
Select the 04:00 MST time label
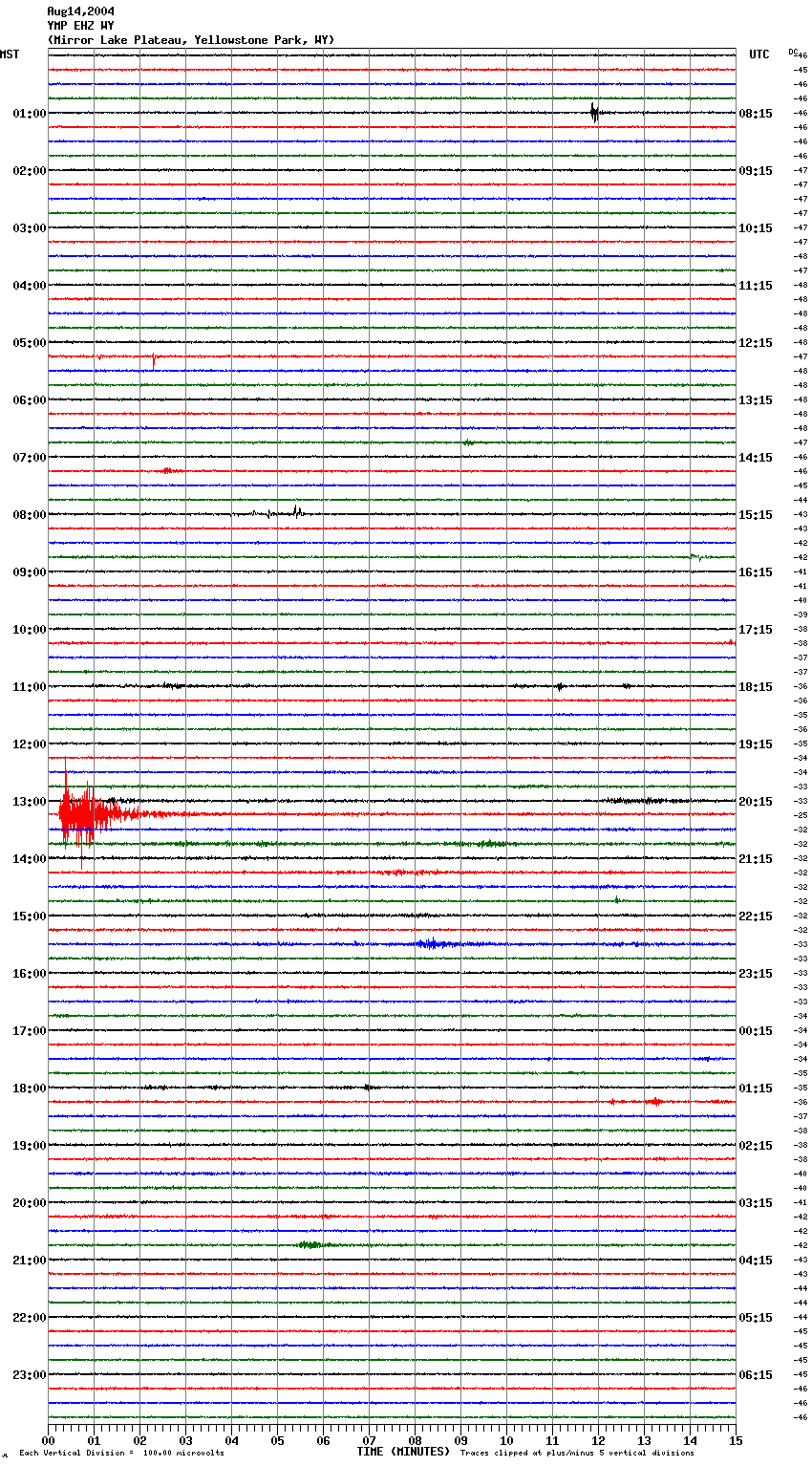(x=30, y=286)
